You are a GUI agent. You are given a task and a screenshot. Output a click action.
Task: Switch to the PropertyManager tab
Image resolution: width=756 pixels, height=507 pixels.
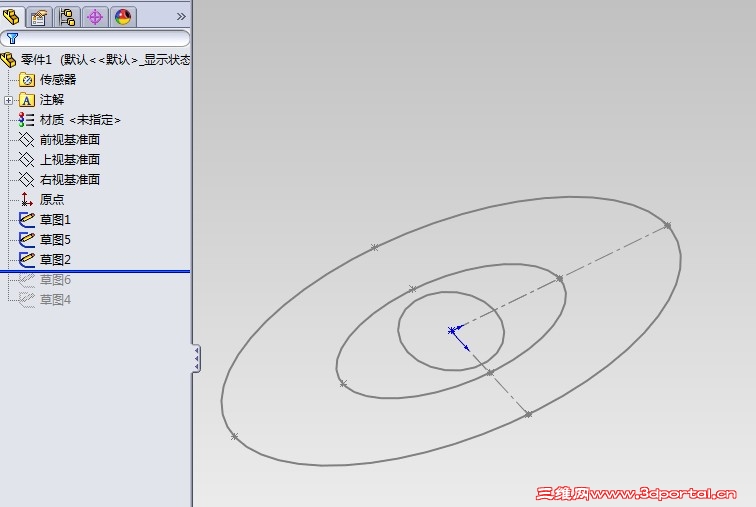tap(39, 17)
